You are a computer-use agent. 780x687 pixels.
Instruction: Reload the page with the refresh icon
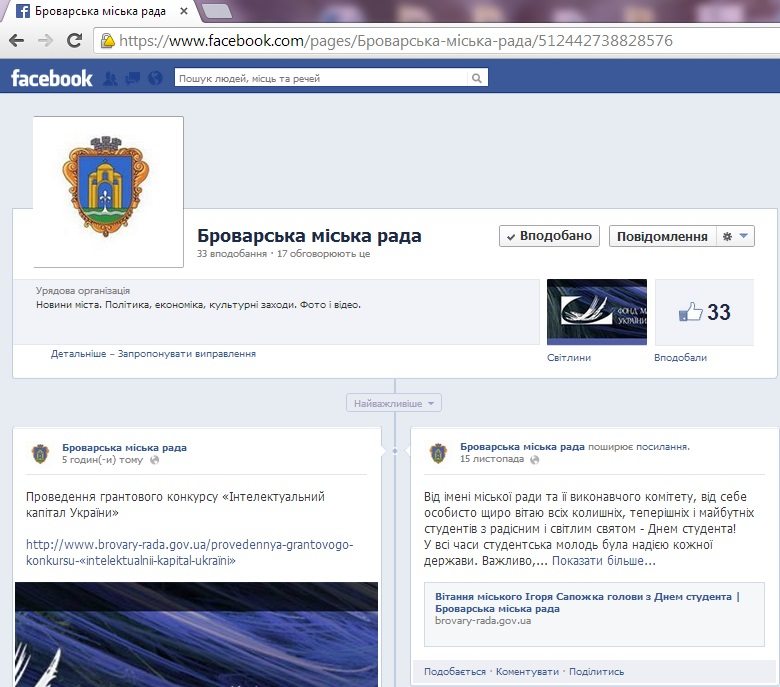(x=75, y=40)
